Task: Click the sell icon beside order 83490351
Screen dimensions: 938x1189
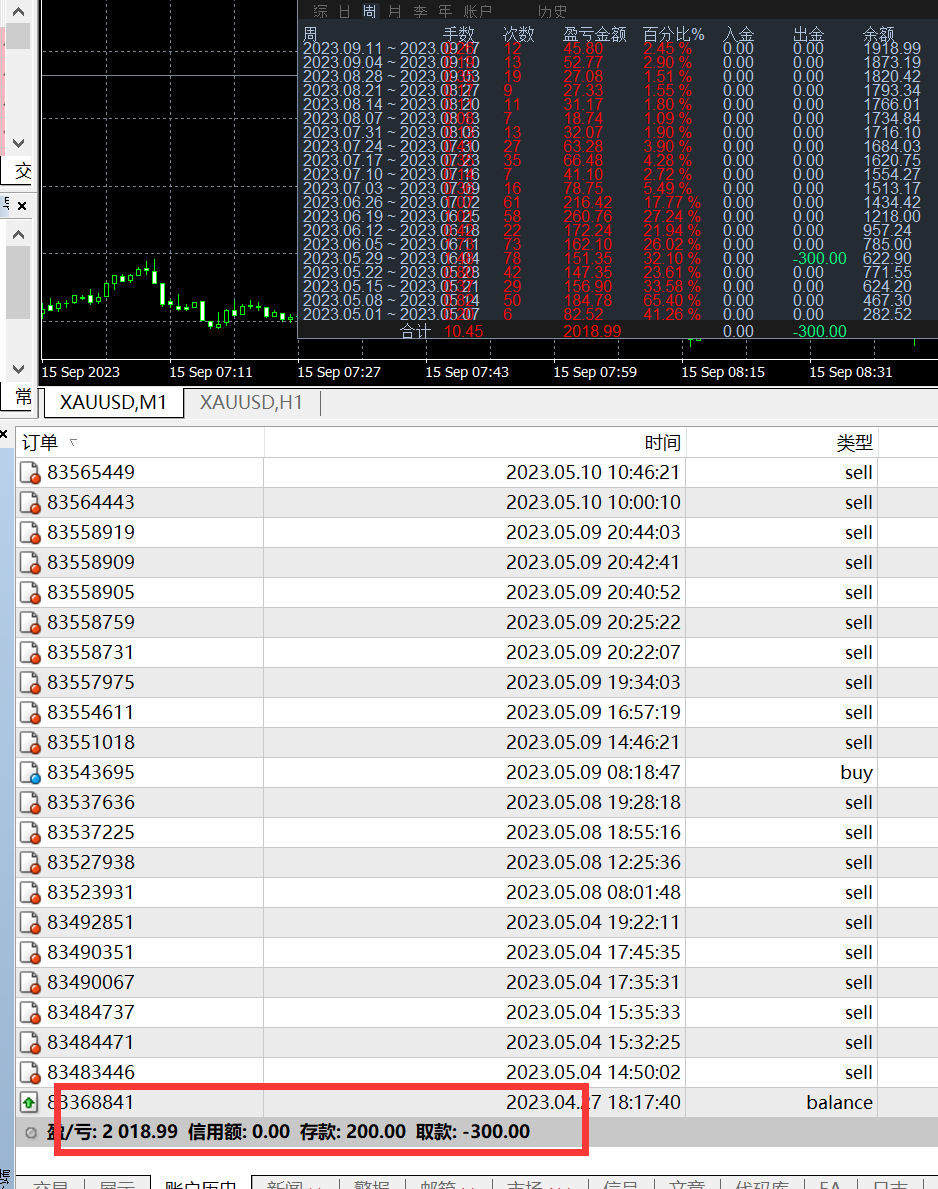Action: (x=30, y=952)
